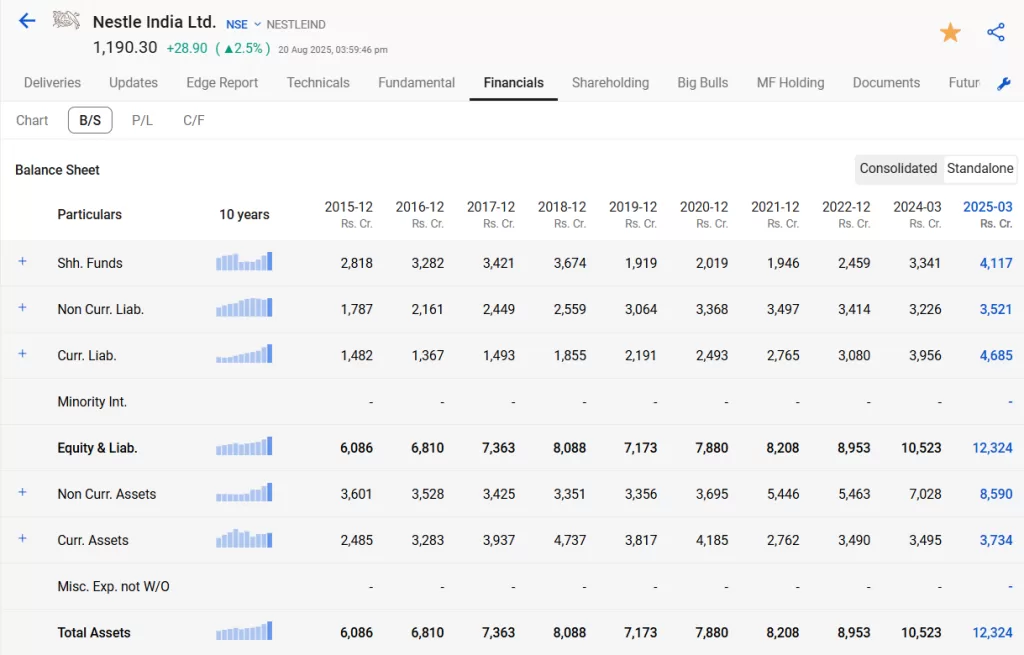
Task: Click Equity & Liab. 2017-12 value 7,363
Action: [498, 448]
